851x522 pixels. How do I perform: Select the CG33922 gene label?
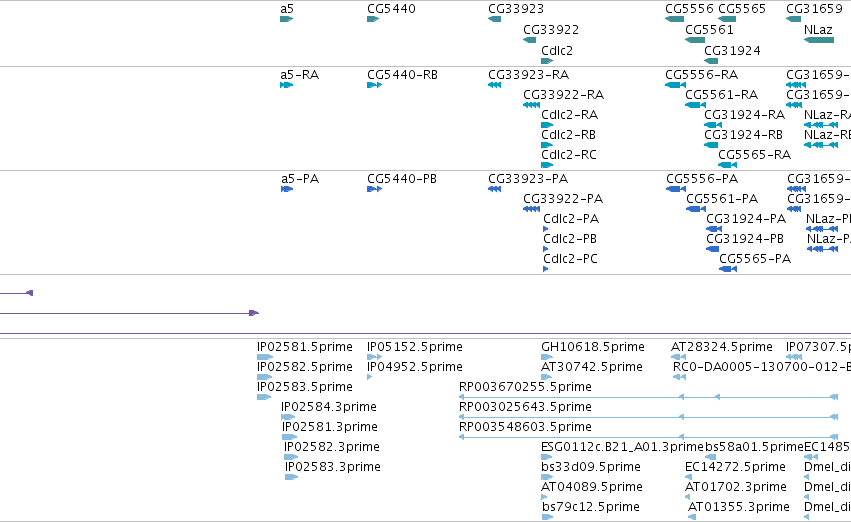551,30
